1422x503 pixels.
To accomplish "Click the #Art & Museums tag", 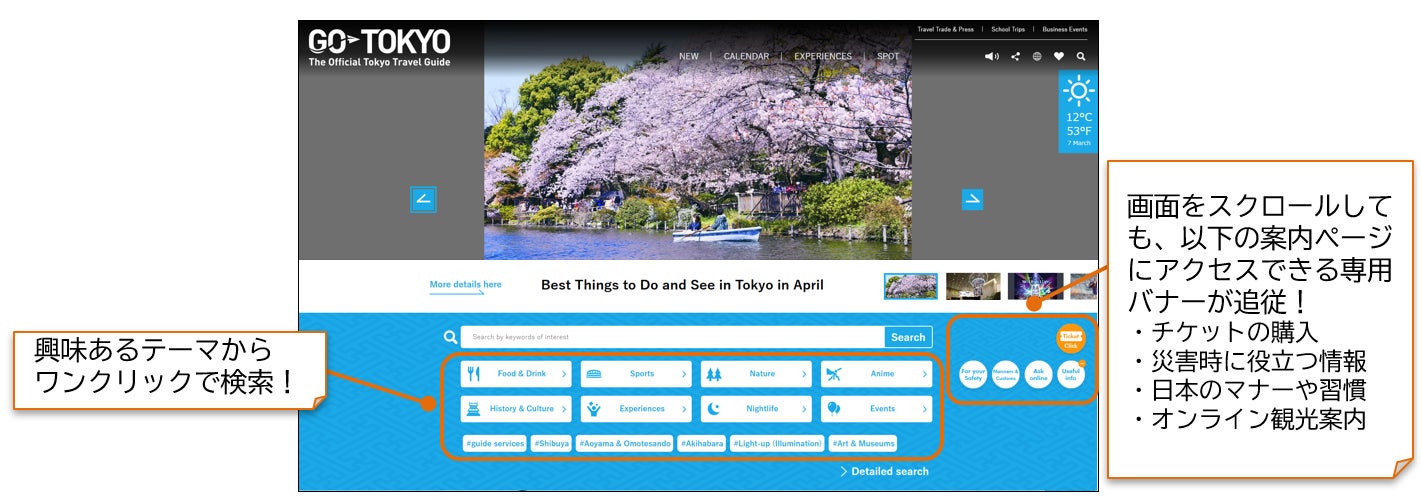I will [863, 443].
